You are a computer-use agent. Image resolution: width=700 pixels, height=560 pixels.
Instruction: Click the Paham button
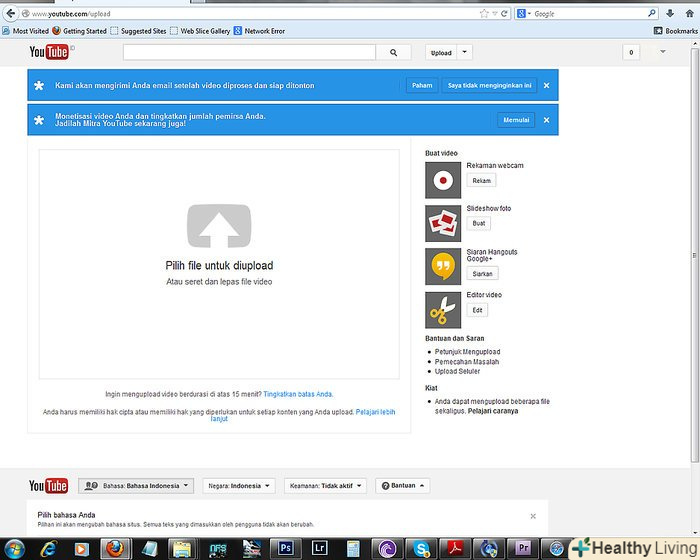pos(422,86)
